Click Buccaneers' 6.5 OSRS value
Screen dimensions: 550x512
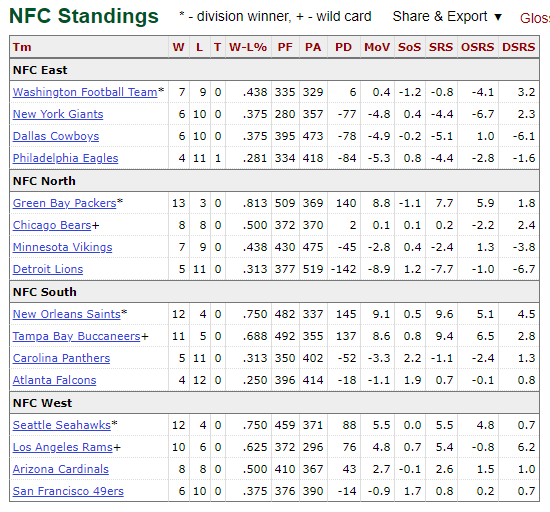478,336
